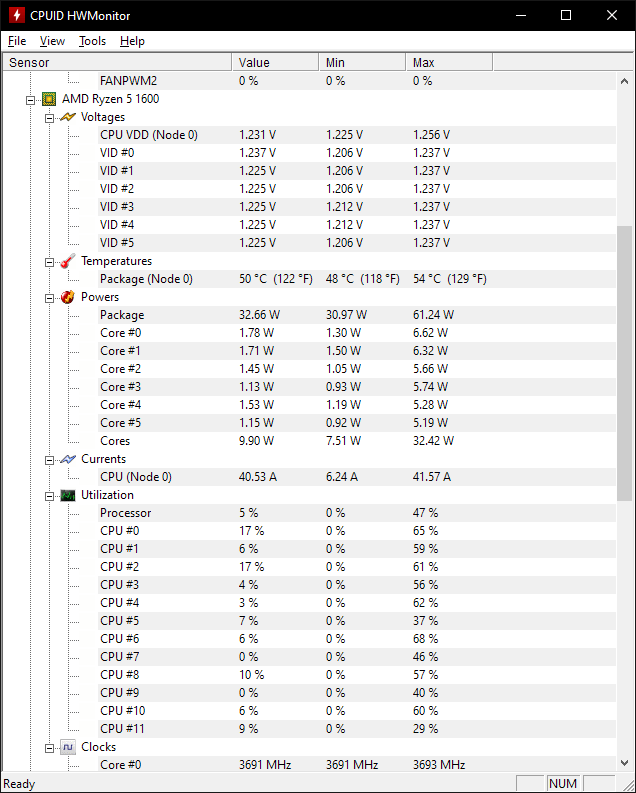Click the Temperatures thermometer icon
Viewport: 636px width, 793px height.
[68, 261]
